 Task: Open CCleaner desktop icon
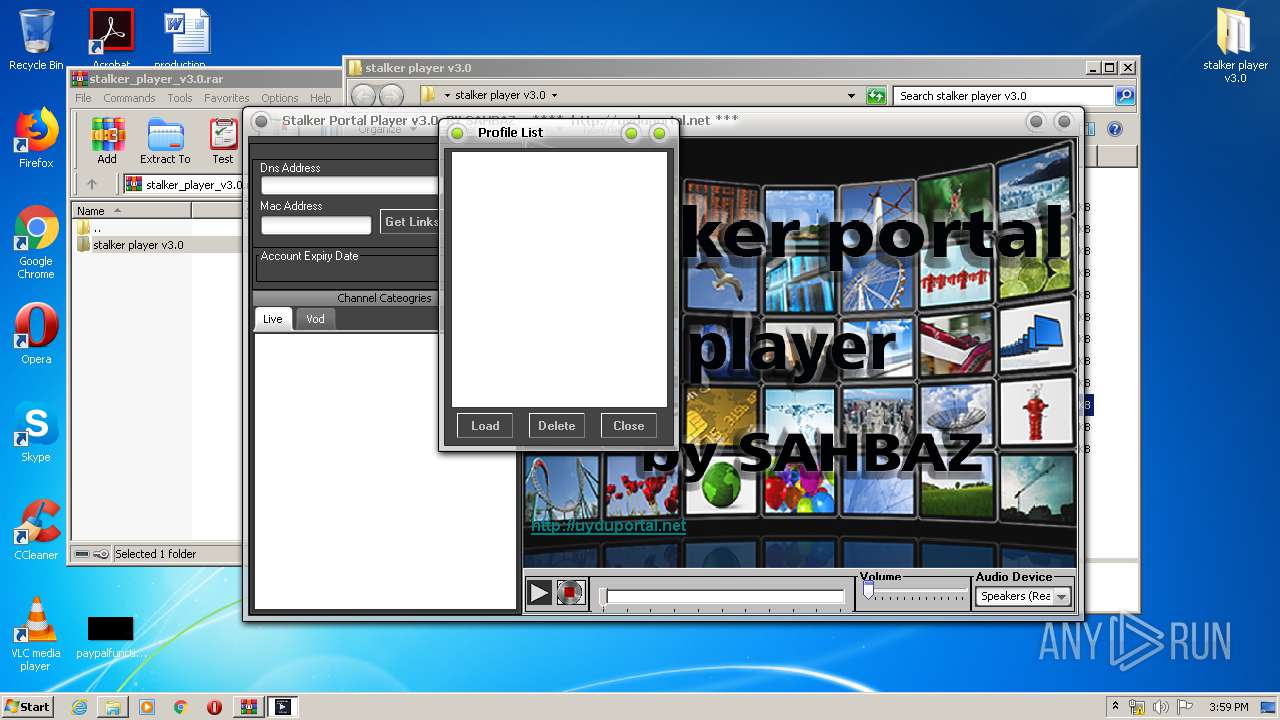[x=36, y=530]
